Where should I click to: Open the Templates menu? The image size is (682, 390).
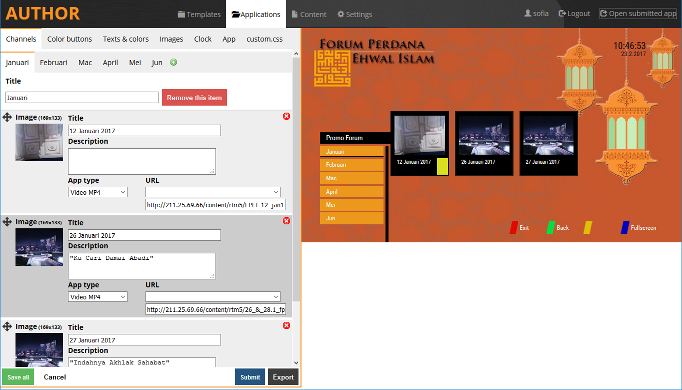tap(199, 14)
